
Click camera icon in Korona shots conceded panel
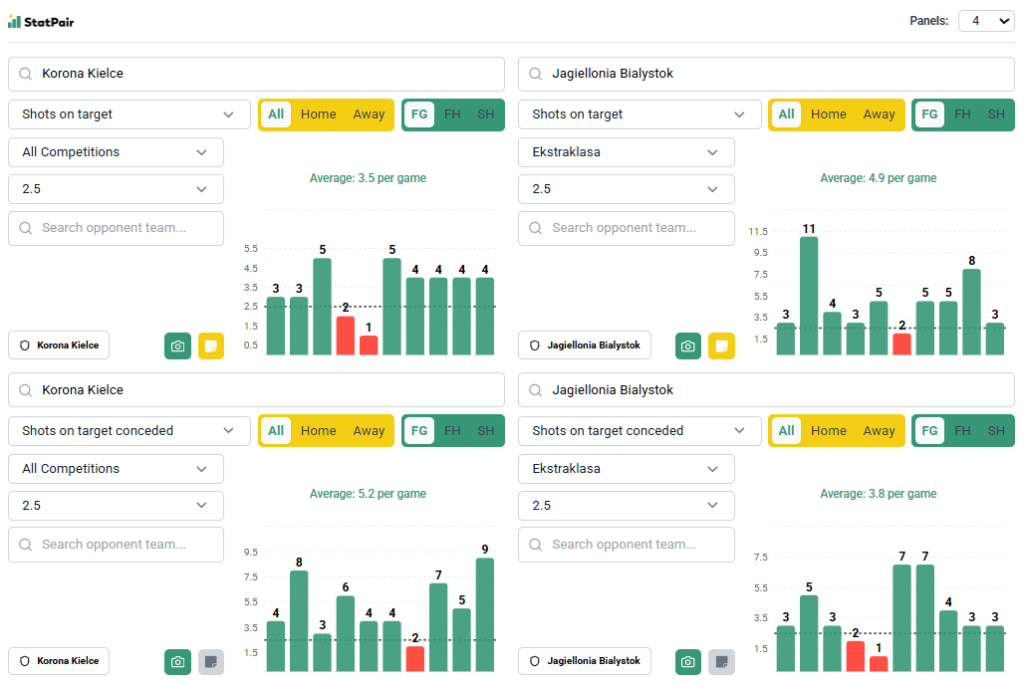(177, 662)
